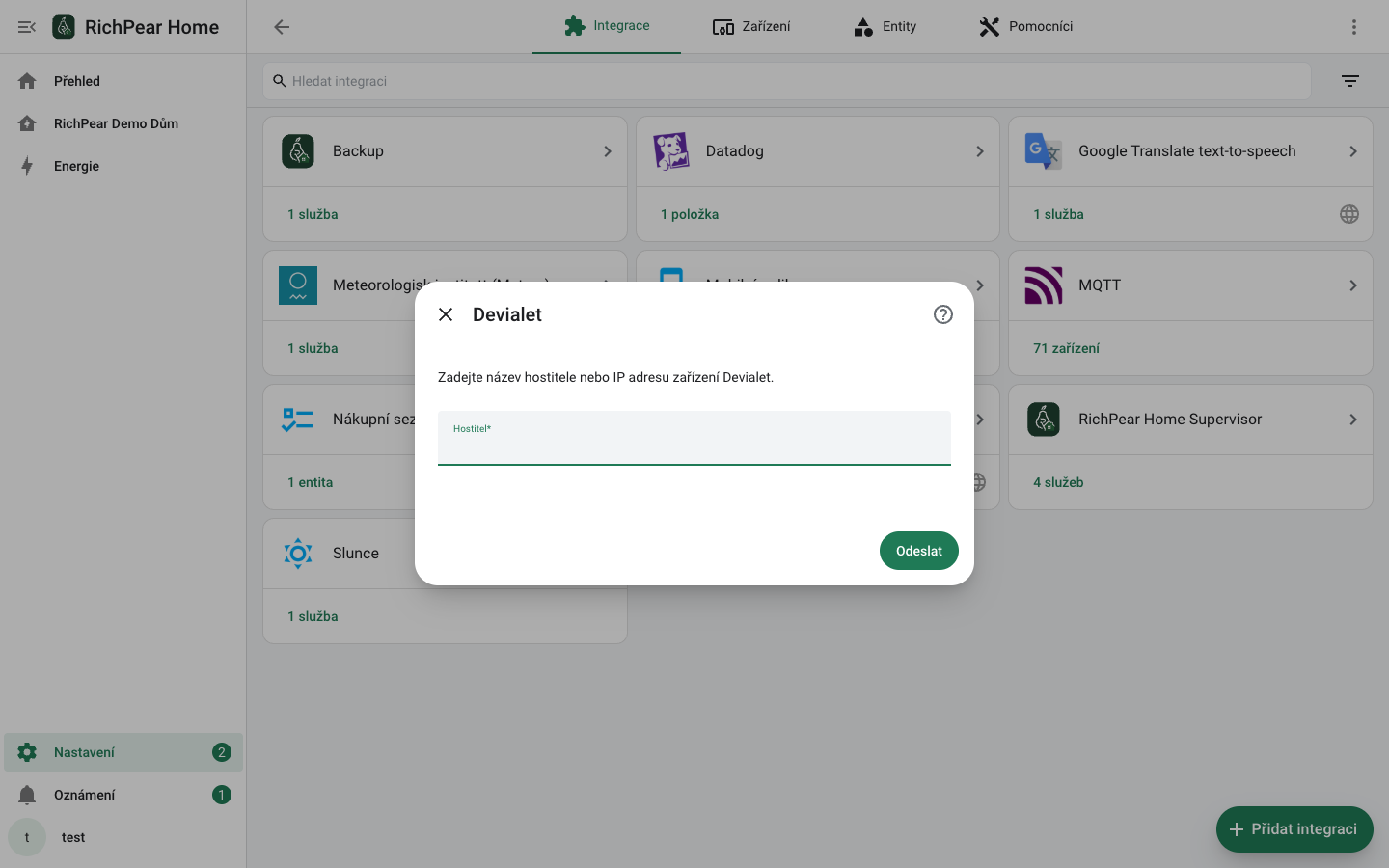Click the "Datadog" card title
1389x868 pixels.
click(735, 151)
